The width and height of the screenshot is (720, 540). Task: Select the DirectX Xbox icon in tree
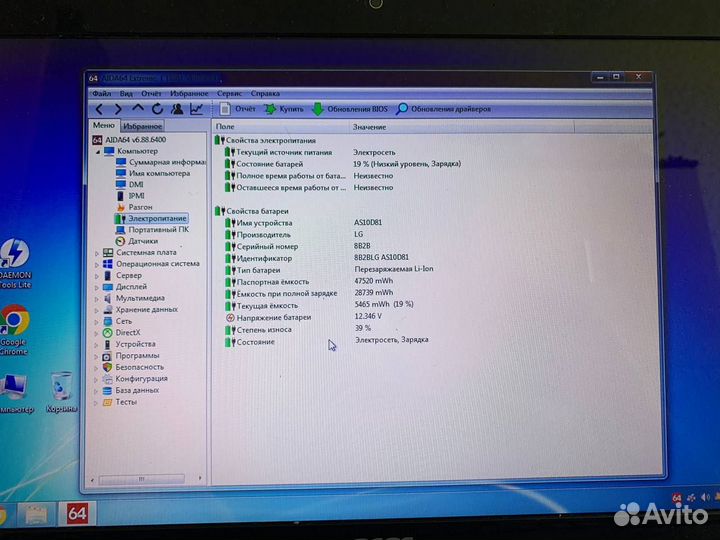107,333
